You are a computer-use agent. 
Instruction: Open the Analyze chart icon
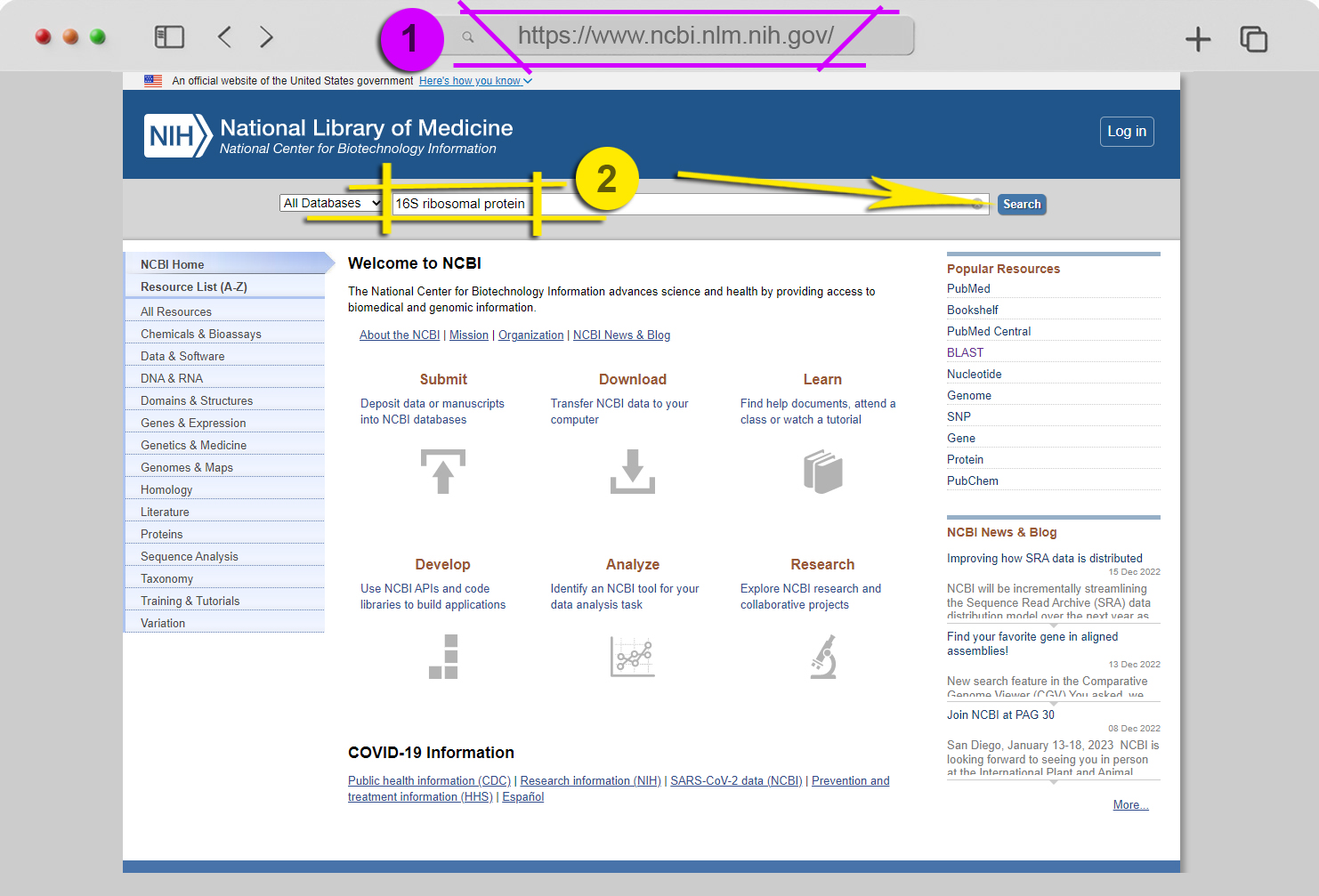pyautogui.click(x=633, y=657)
